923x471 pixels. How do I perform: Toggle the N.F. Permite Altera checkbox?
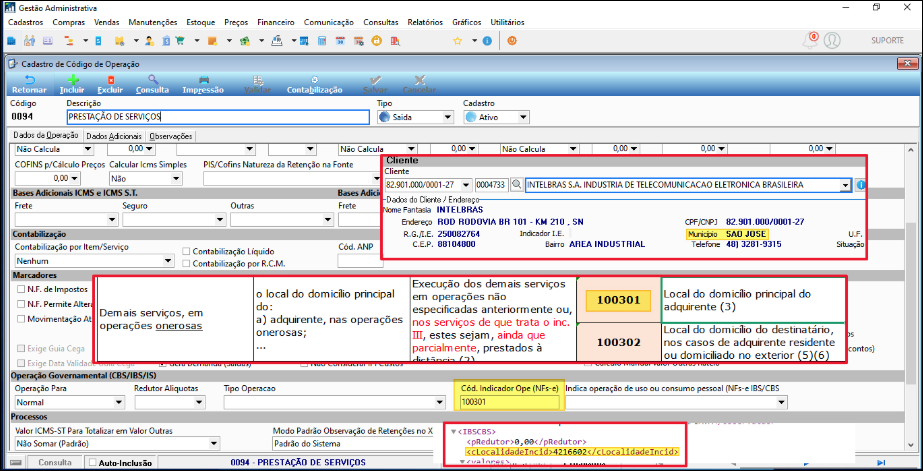(x=21, y=304)
